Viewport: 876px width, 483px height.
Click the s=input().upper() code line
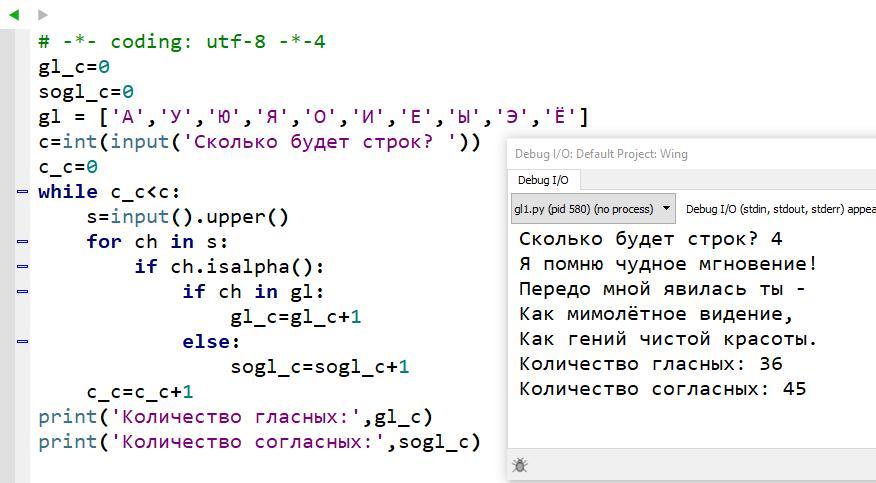click(x=188, y=217)
